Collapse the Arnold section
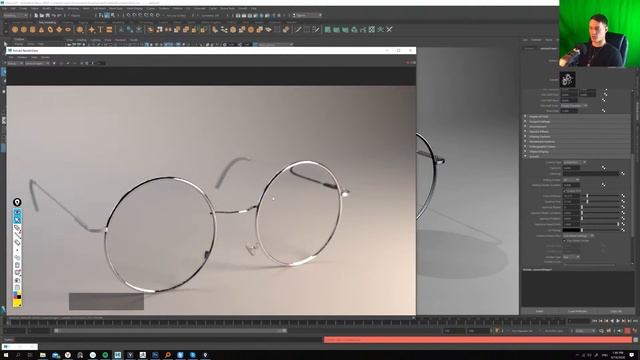The height and width of the screenshot is (360, 640). (x=577, y=157)
